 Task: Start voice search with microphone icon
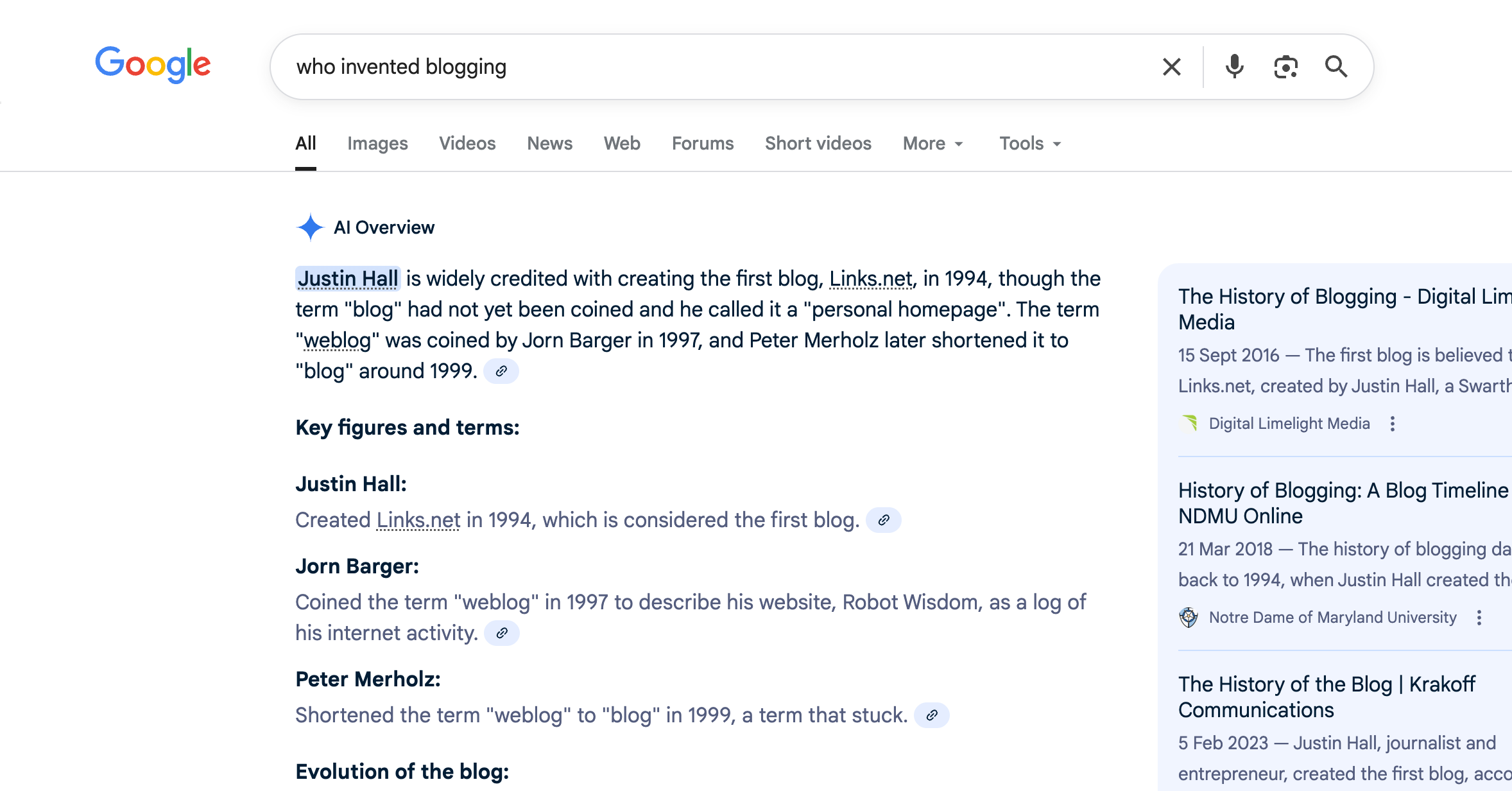1234,67
